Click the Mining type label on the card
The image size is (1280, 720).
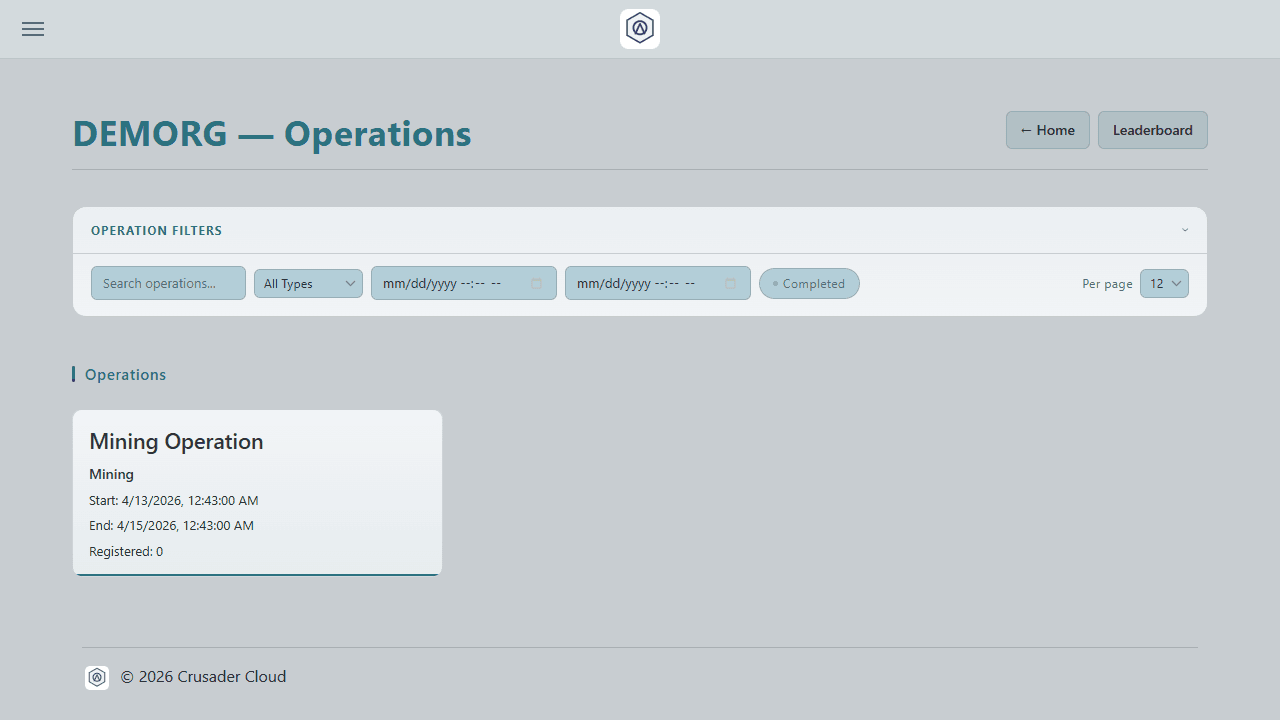point(111,474)
